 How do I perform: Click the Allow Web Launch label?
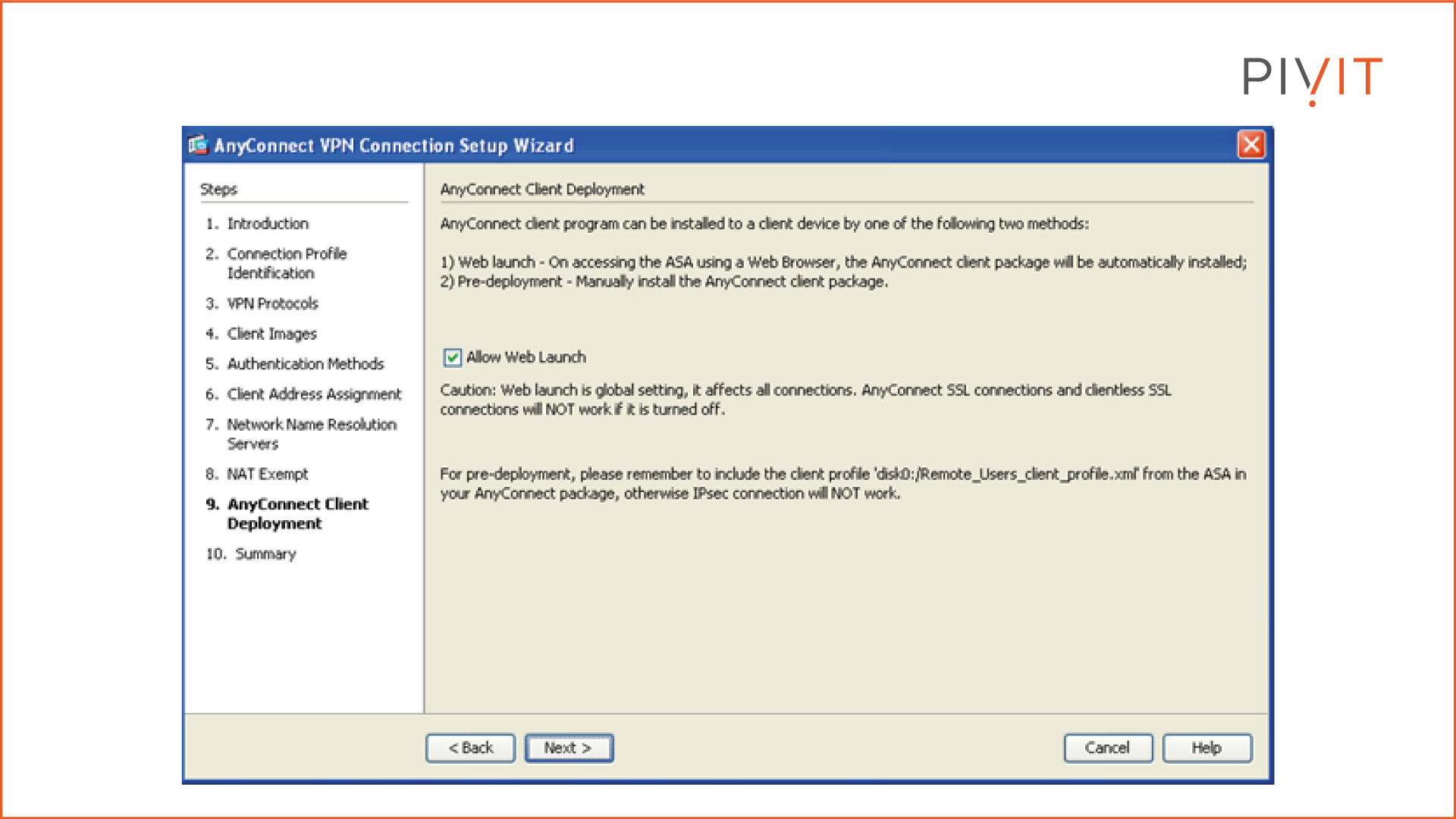pyautogui.click(x=526, y=357)
